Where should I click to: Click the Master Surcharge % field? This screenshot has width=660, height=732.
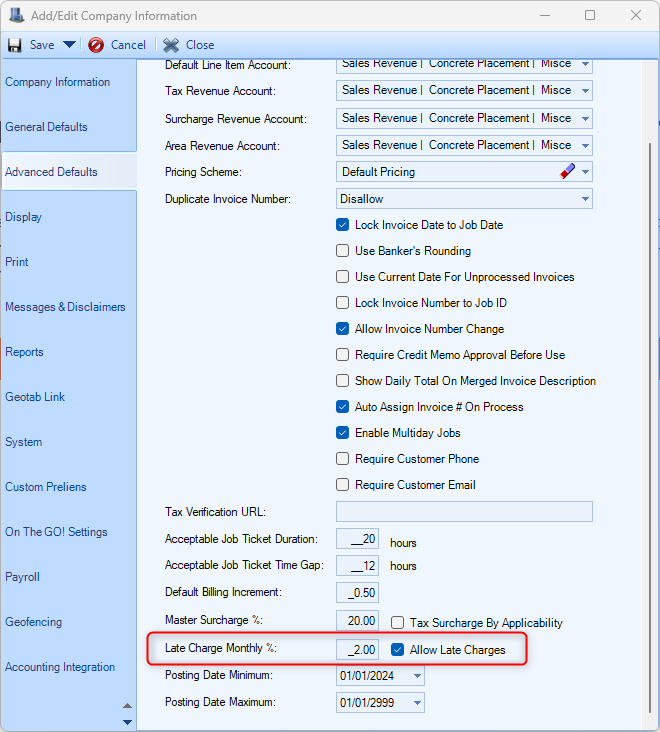[358, 621]
